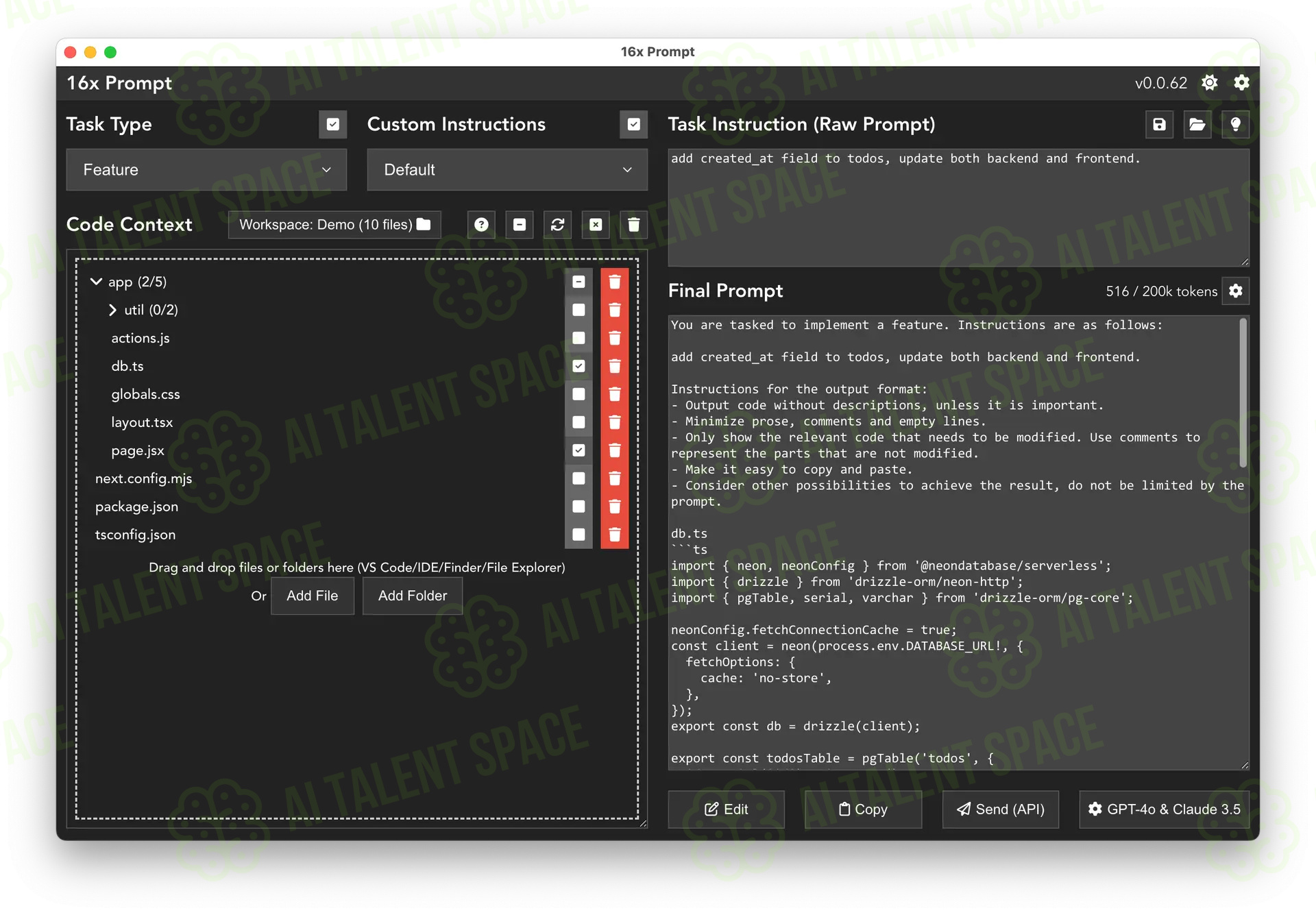Uncheck the db.ts file checkbox
The width and height of the screenshot is (1316, 915).
click(578, 366)
